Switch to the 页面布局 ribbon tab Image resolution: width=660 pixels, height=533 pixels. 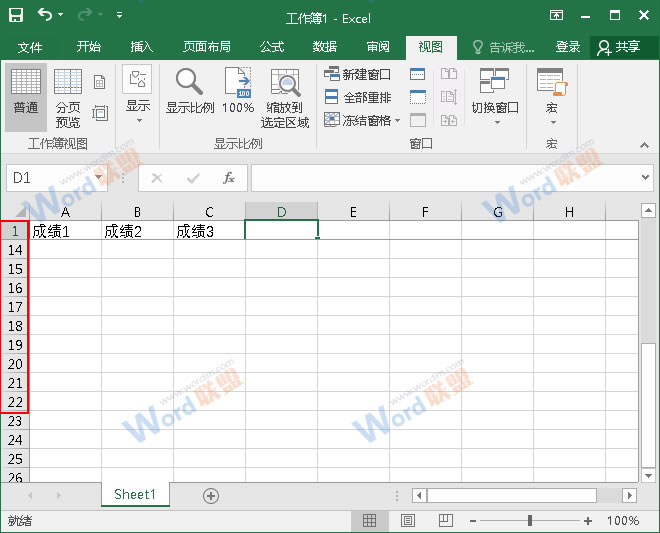point(206,47)
